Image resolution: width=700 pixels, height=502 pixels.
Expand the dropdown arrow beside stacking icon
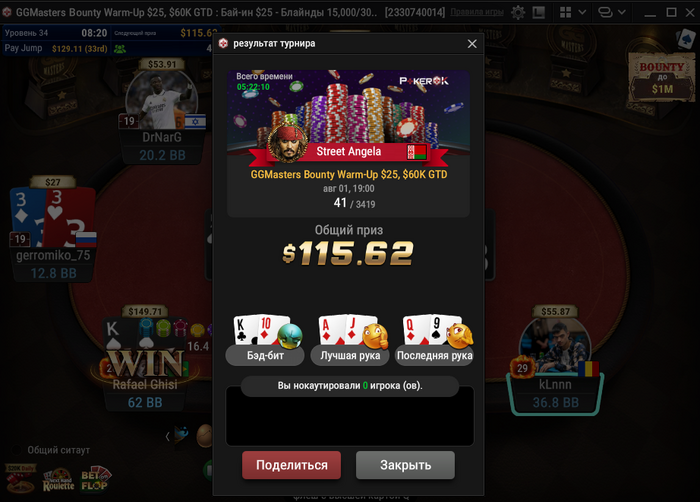pyautogui.click(x=622, y=13)
